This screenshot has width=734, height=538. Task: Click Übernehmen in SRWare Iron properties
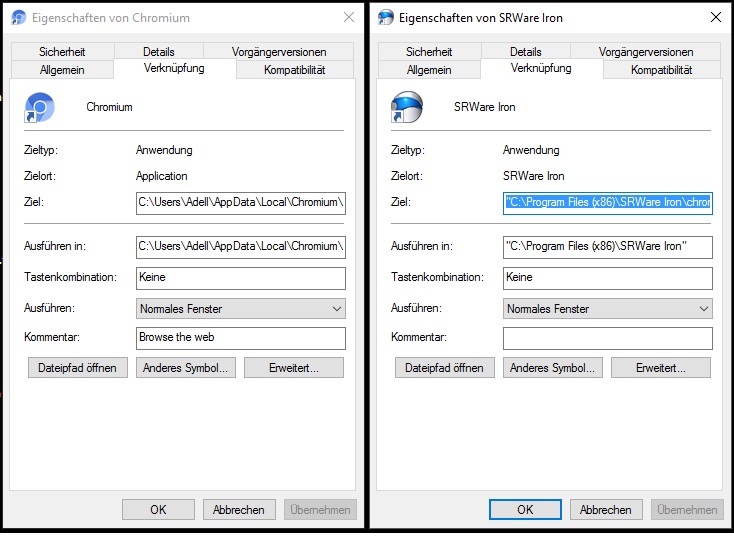(687, 509)
